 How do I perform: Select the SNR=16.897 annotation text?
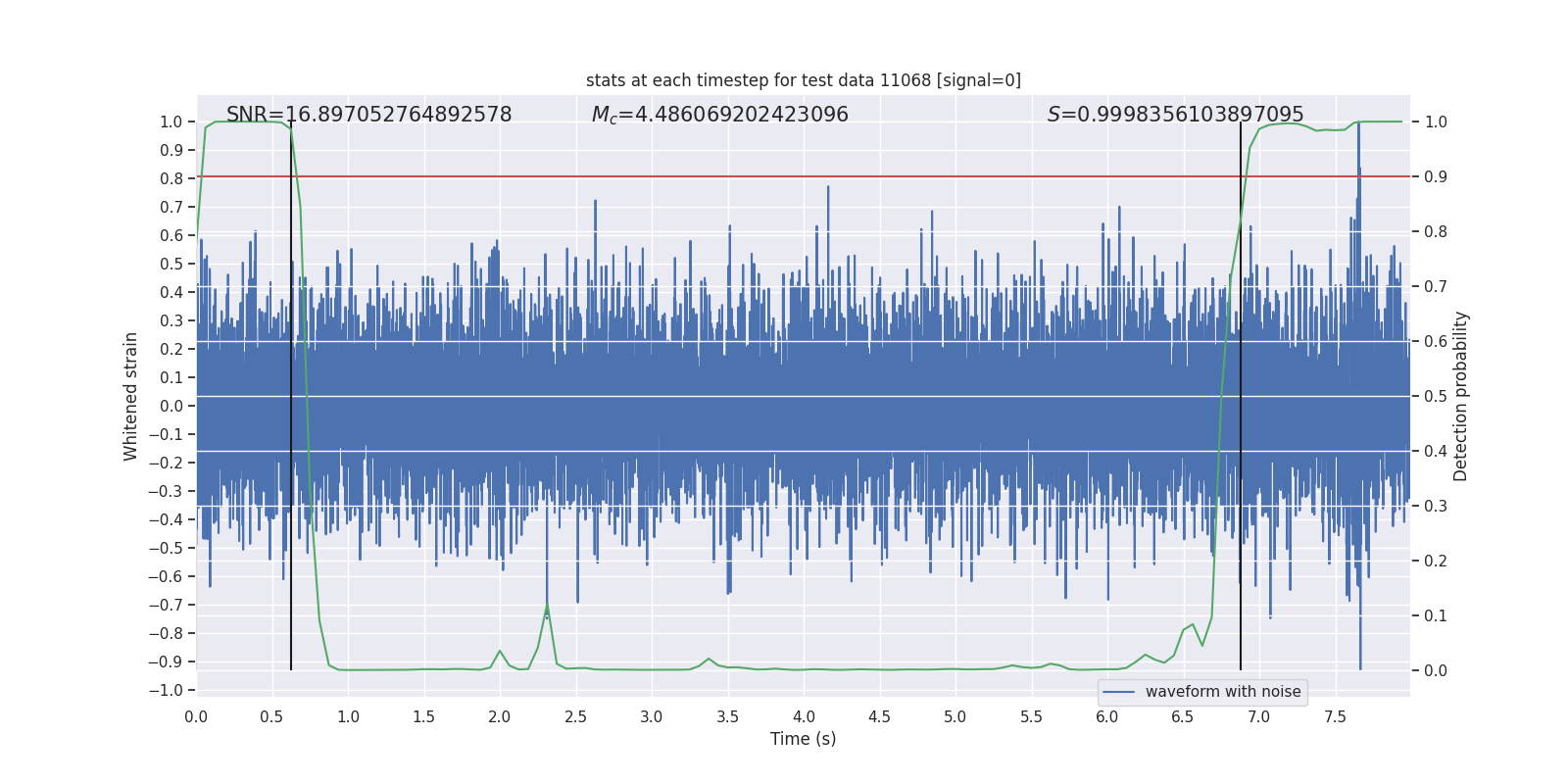[x=368, y=115]
